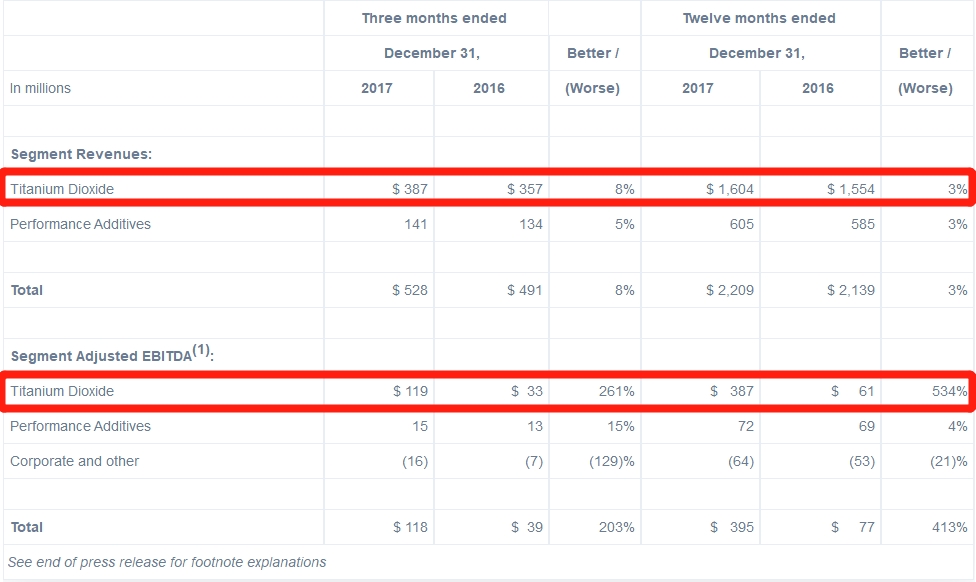Click the footnote explanations note text
The height and width of the screenshot is (582, 976).
click(168, 562)
